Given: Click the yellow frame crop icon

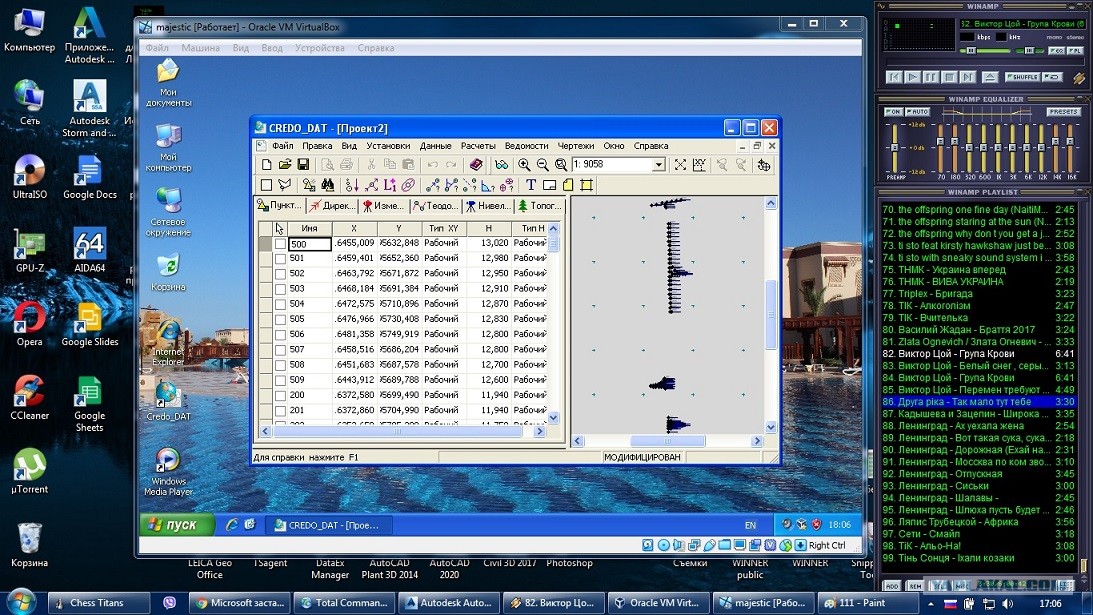Looking at the screenshot, I should (587, 185).
